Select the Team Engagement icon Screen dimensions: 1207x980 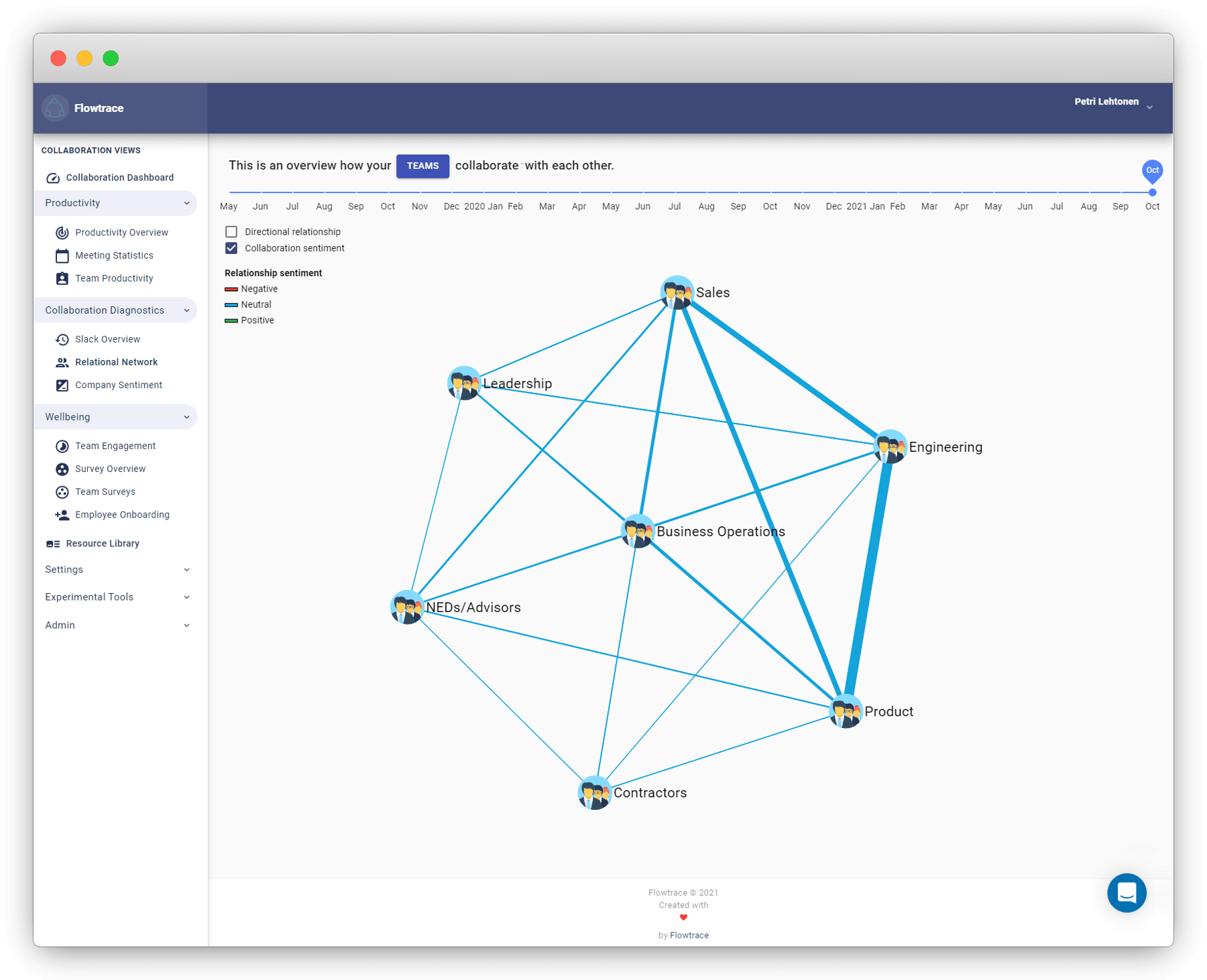point(62,446)
